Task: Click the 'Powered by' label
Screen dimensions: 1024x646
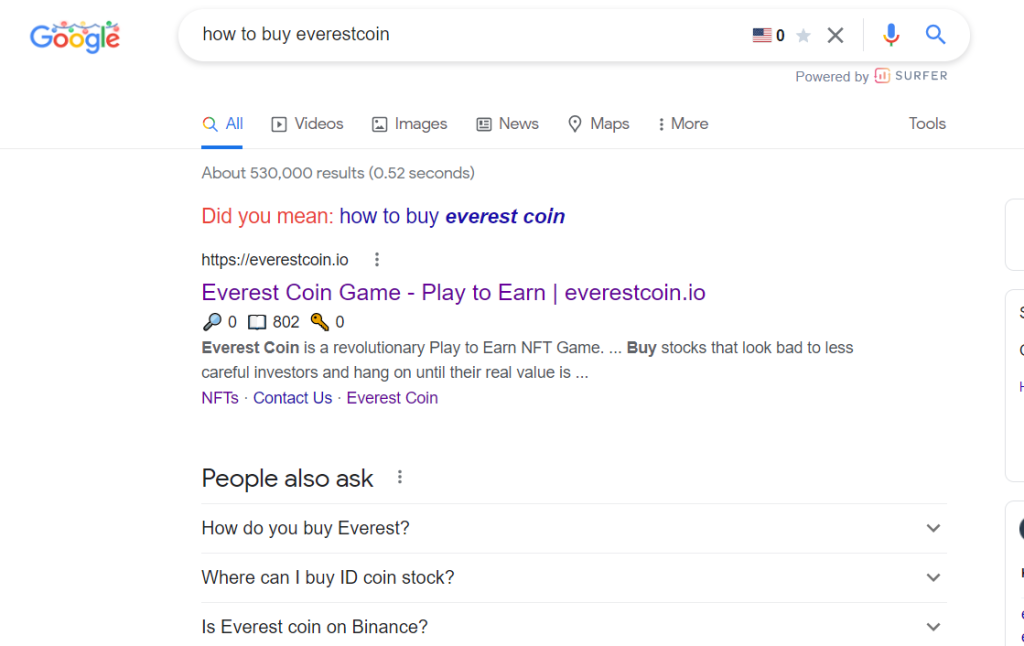Action: 831,76
